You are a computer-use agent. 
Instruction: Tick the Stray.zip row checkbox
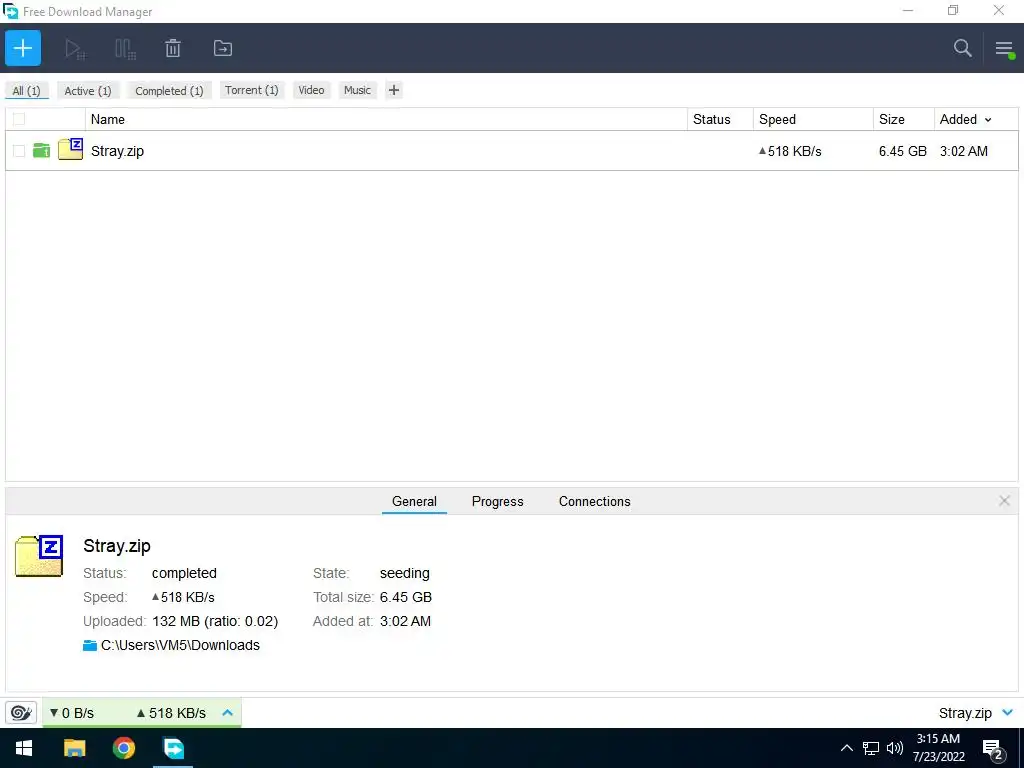coord(19,151)
